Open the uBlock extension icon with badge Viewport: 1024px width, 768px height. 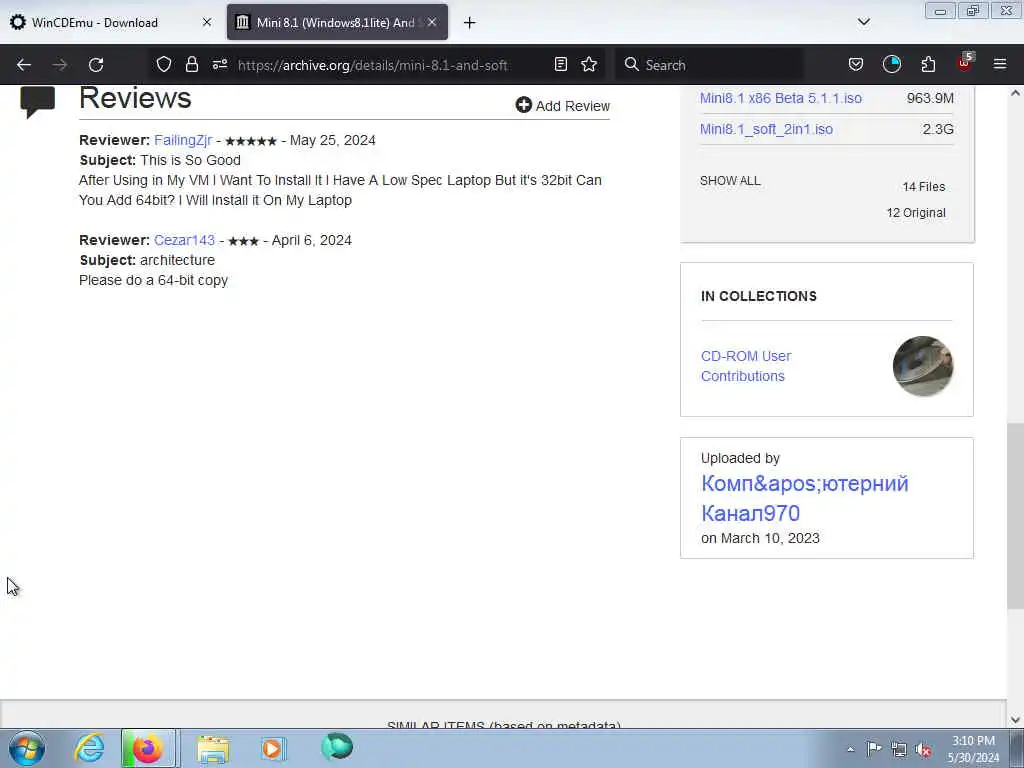965,63
